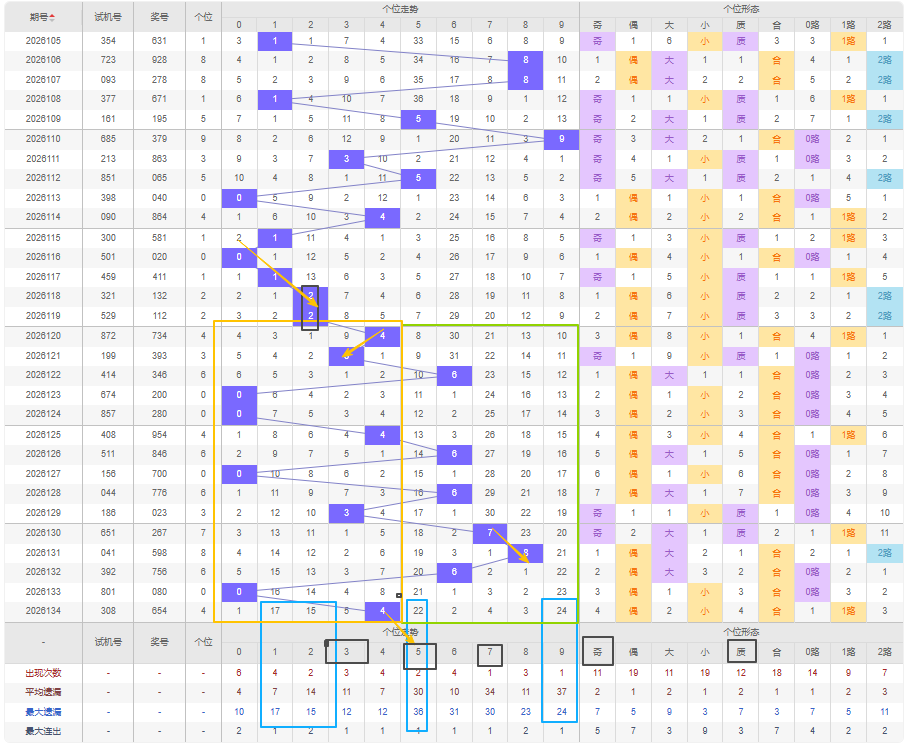Image resolution: width=906 pixels, height=743 pixels.
Task: Click the sort arrow beside 期号
Action: pos(52,17)
